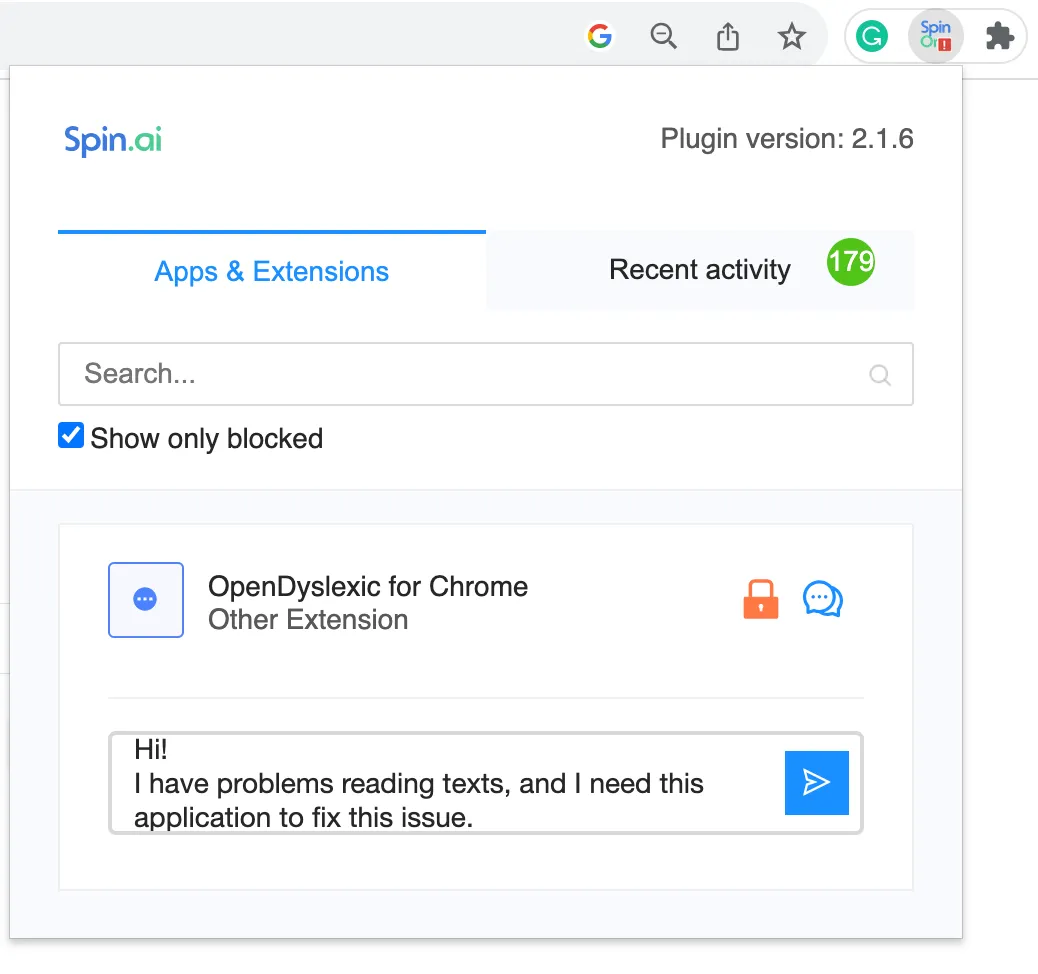Open the Chrome extensions puzzle icon
Image resolution: width=1038 pixels, height=974 pixels.
(x=999, y=36)
